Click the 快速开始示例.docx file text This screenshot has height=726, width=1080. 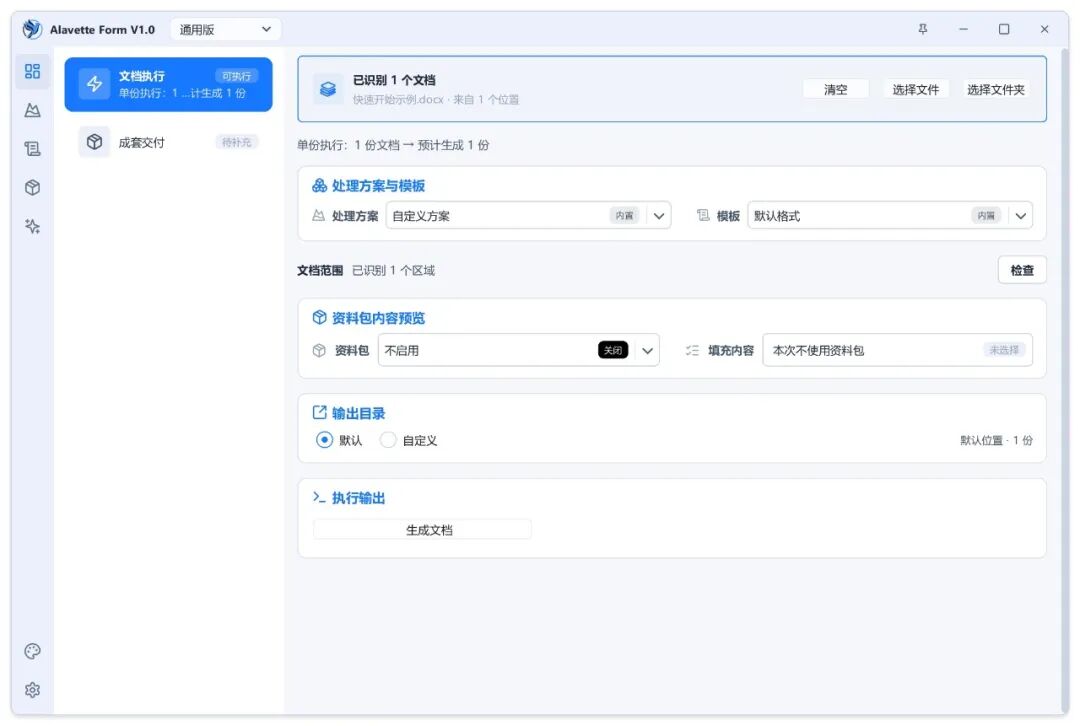pos(398,99)
